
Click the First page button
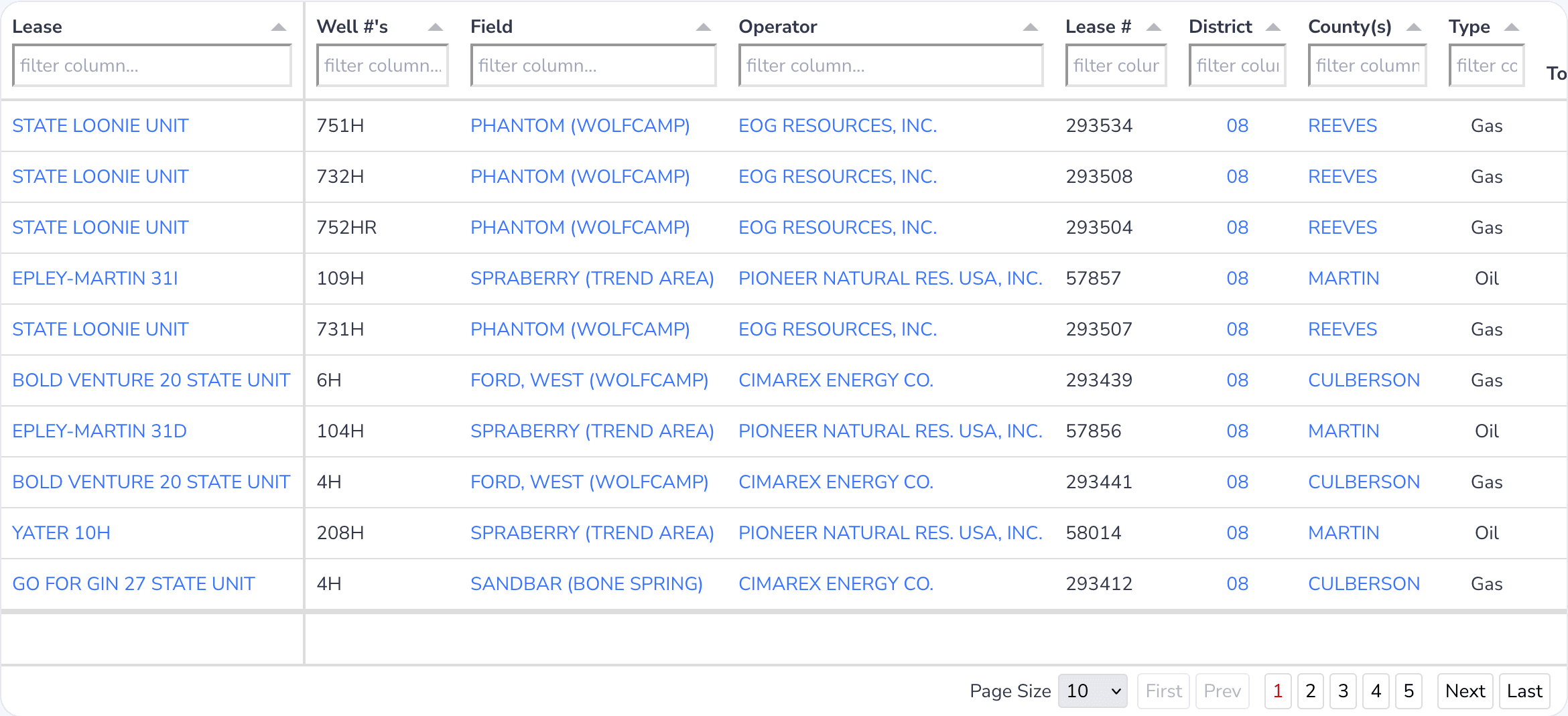coord(1164,691)
